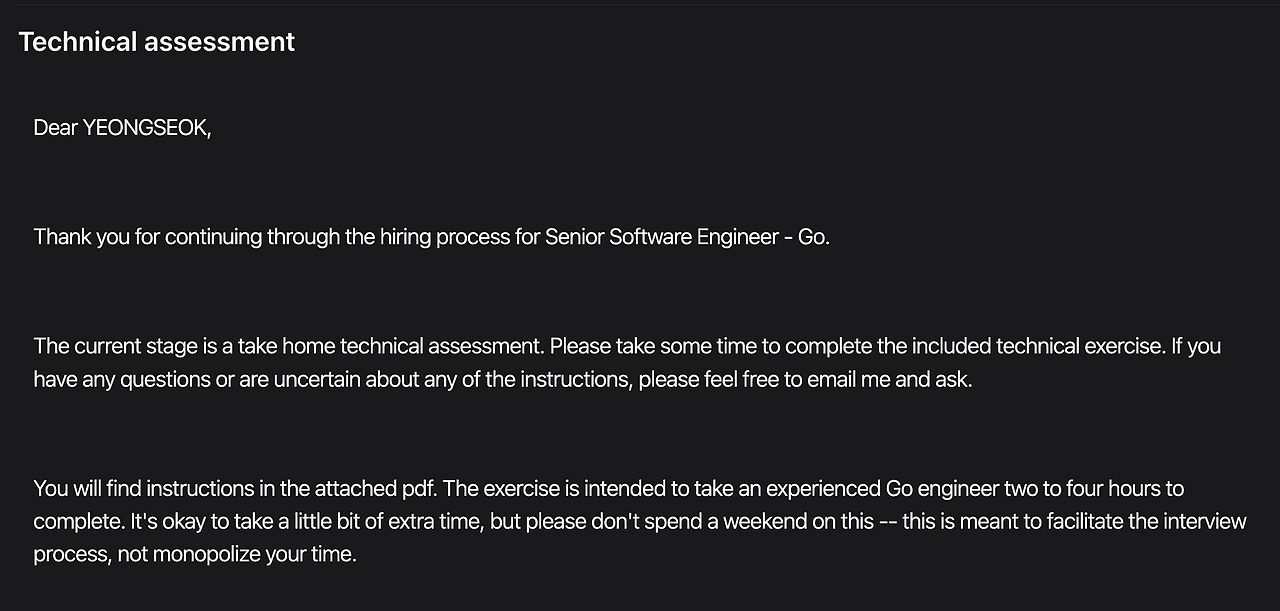Click the phrase "not monopolize your time"
This screenshot has width=1280, height=611.
[x=236, y=554]
